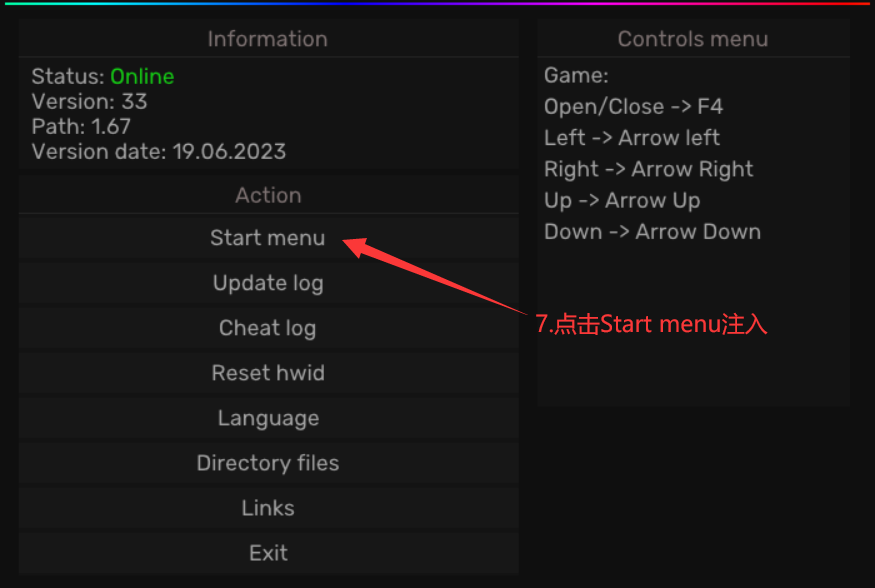Open the Language option
Viewport: 875px width, 588px height.
[267, 418]
